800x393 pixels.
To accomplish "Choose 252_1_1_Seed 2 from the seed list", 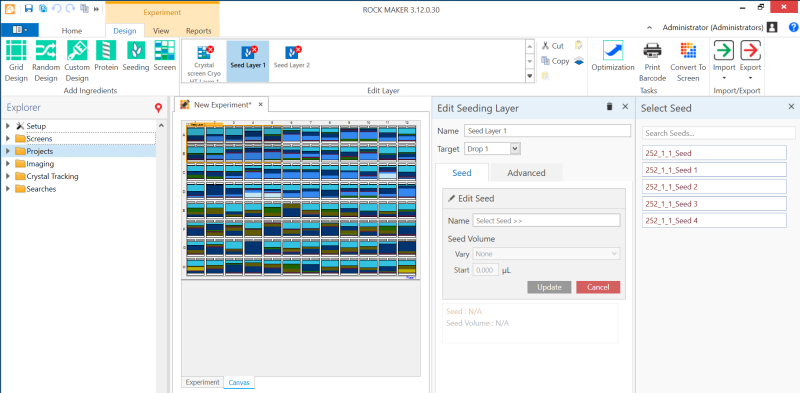I will click(714, 187).
